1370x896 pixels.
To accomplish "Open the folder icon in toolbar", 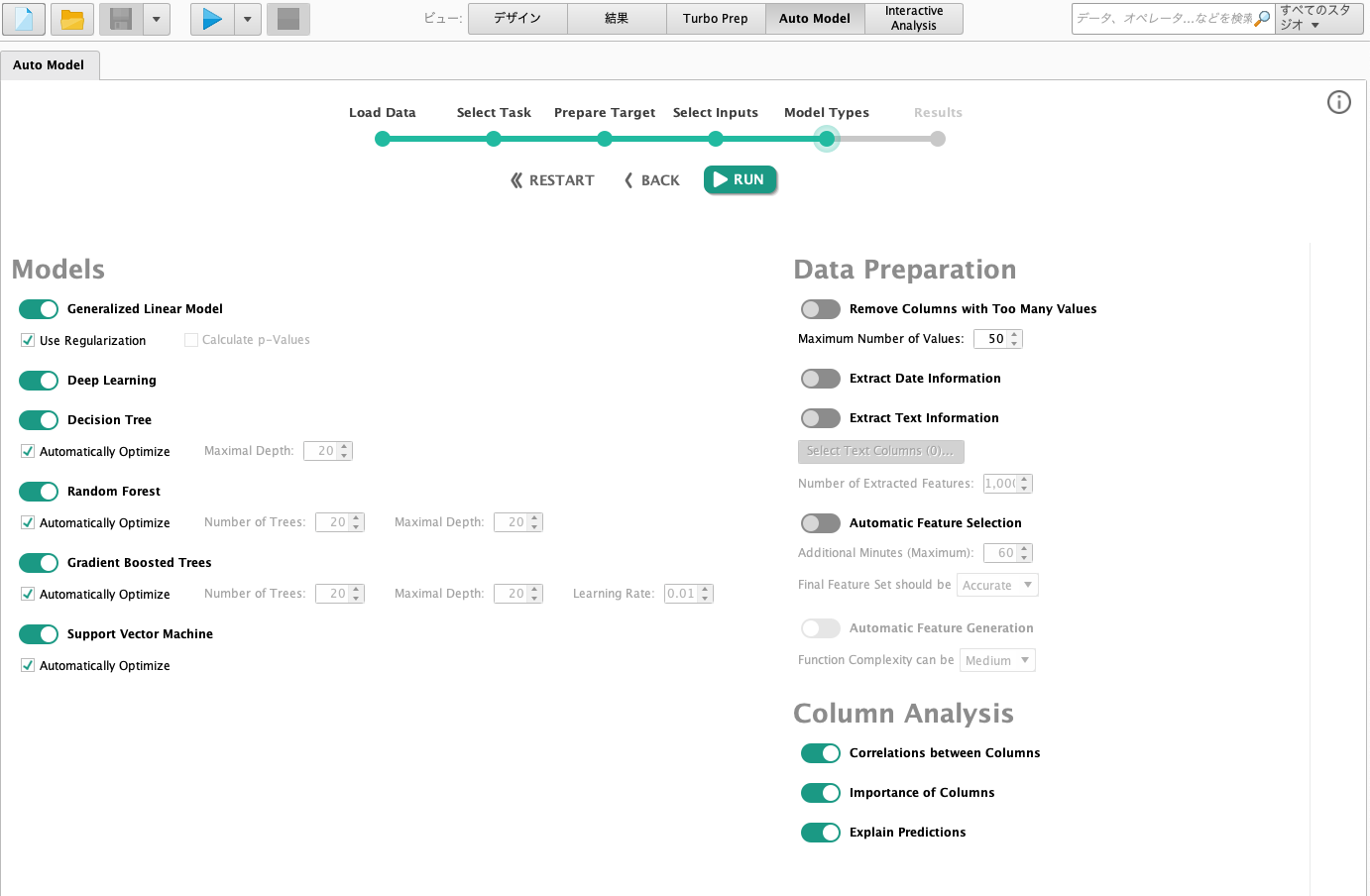I will pyautogui.click(x=72, y=19).
